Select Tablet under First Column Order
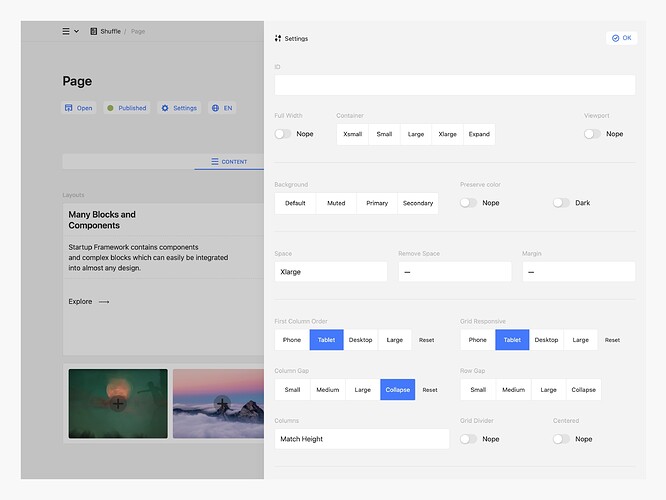666x500 pixels. [x=327, y=340]
